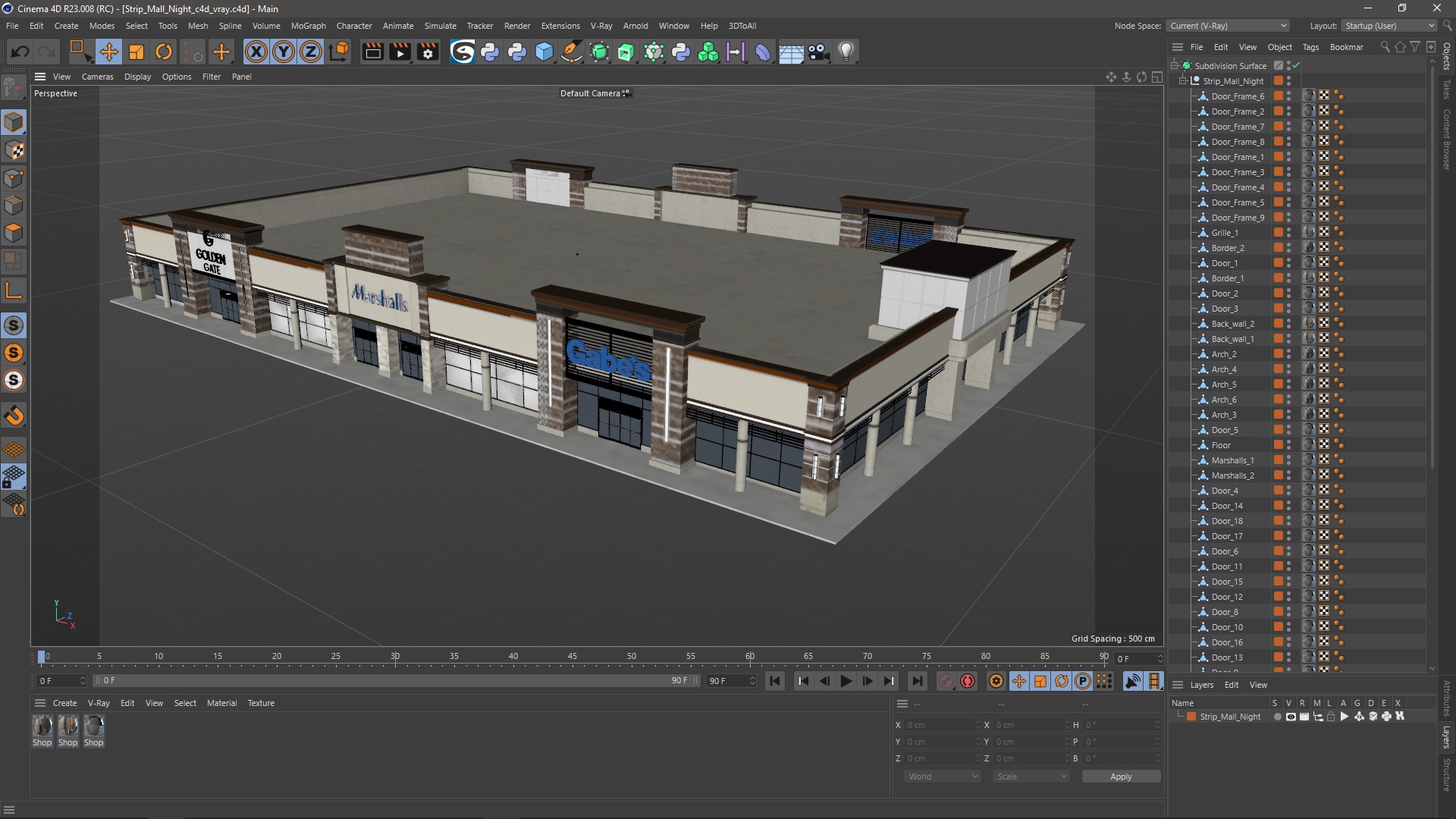The height and width of the screenshot is (819, 1456).
Task: Select first Shop material thumbnail
Action: [x=42, y=726]
